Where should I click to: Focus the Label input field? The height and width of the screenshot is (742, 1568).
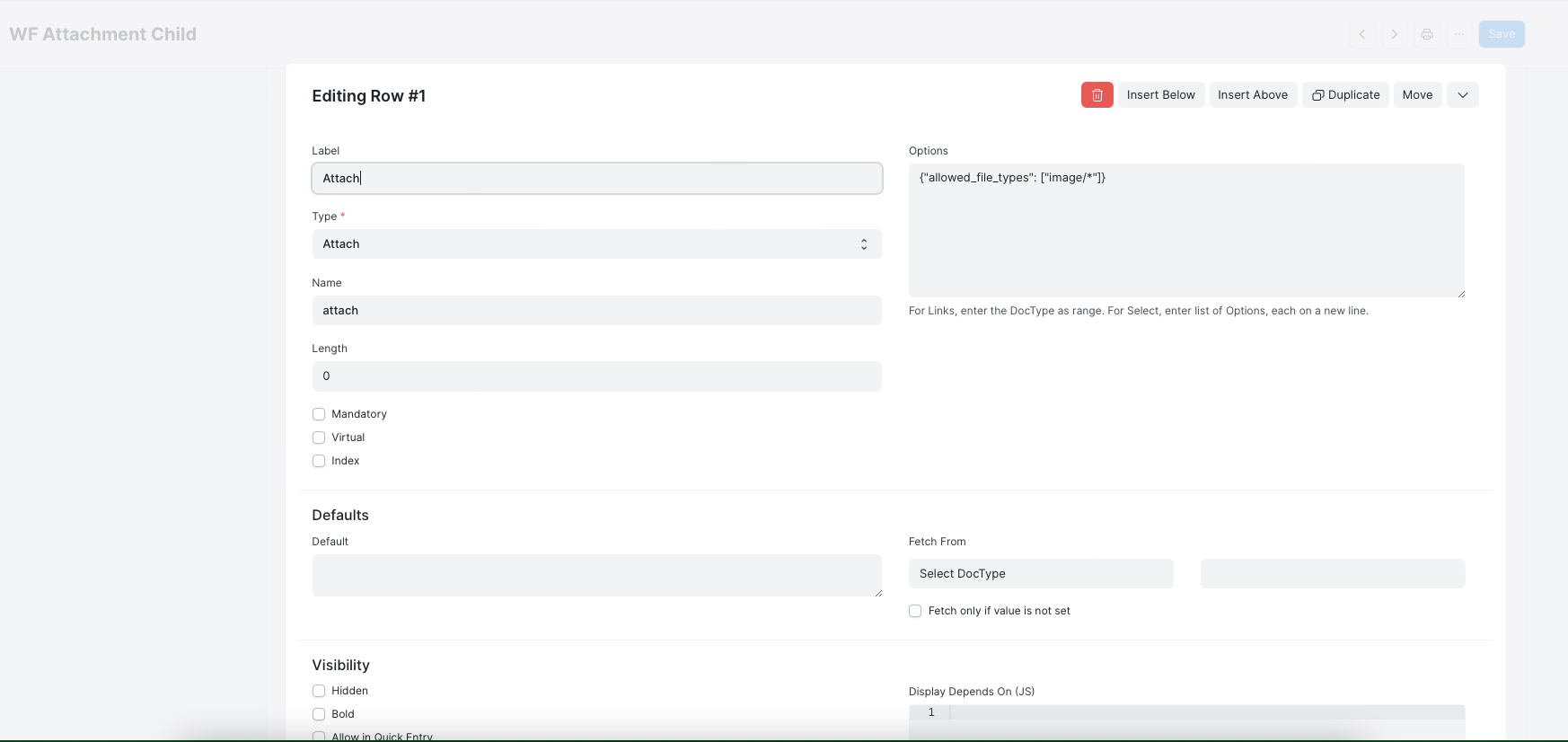[597, 178]
